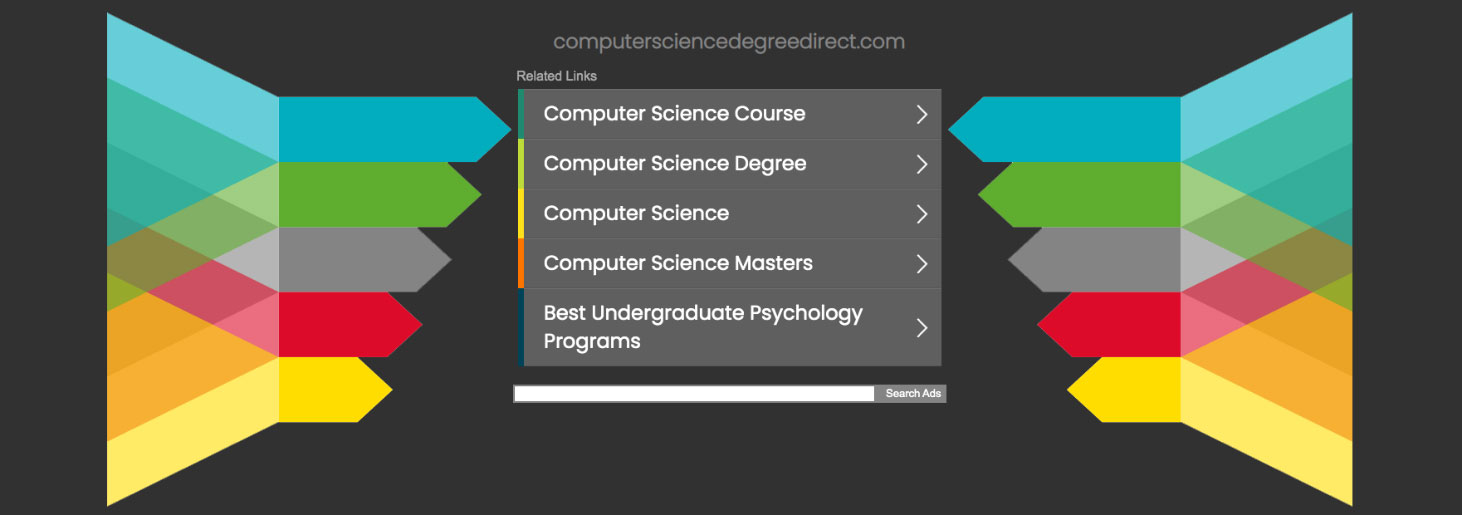
Task: Click the right gray arrow graphic
Action: tap(1095, 260)
